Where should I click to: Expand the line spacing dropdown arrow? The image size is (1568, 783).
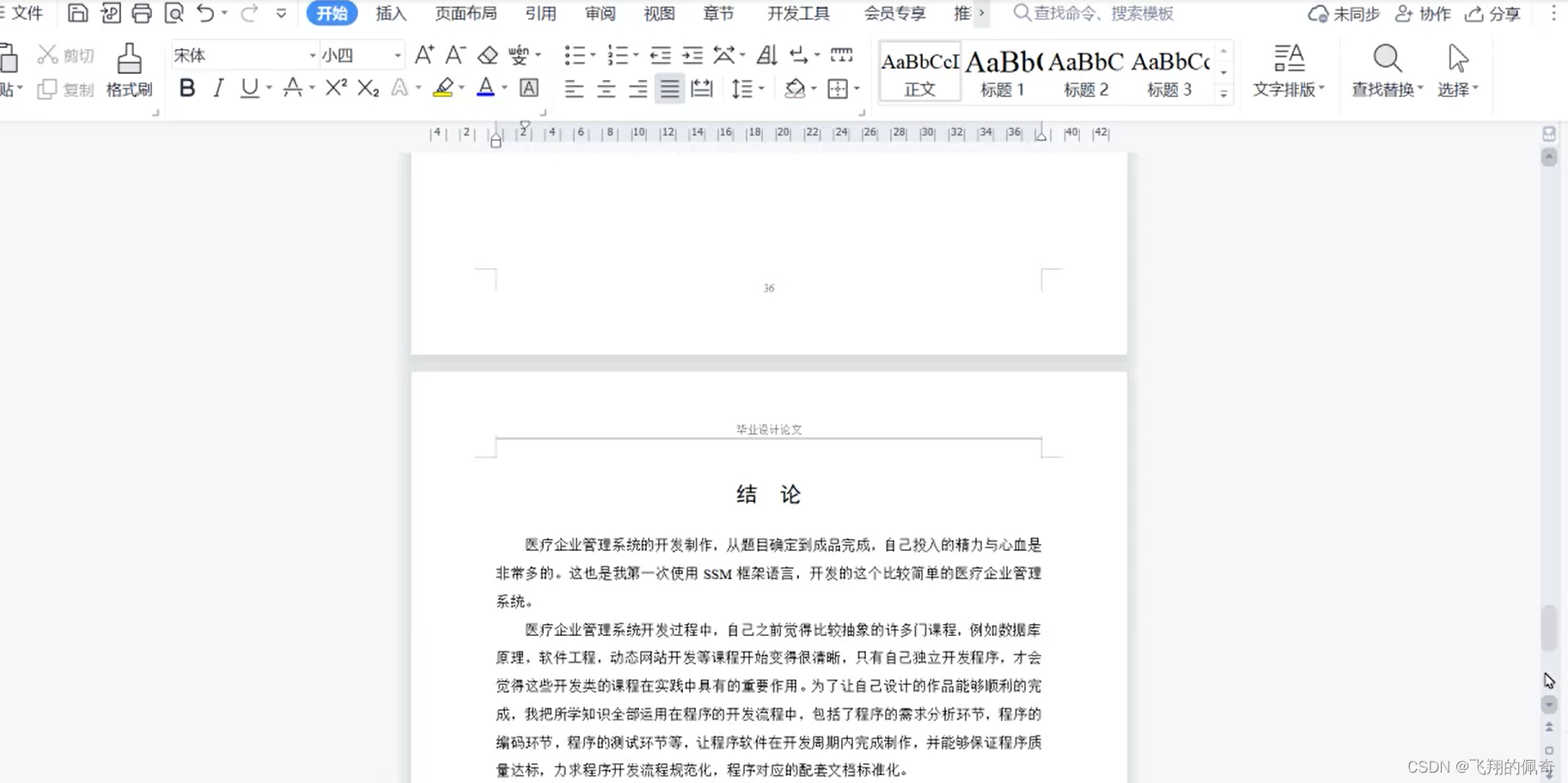click(761, 88)
